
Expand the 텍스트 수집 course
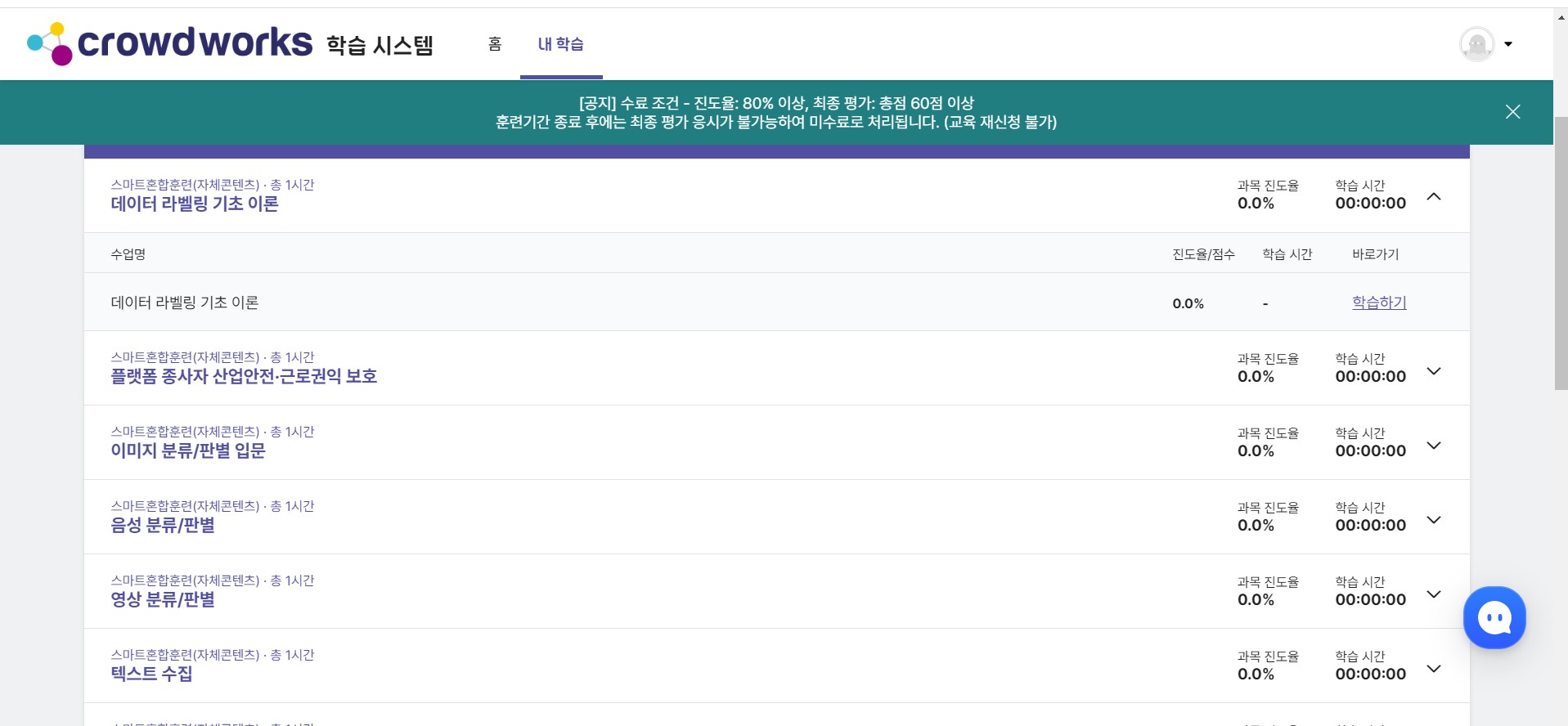[x=1434, y=668]
